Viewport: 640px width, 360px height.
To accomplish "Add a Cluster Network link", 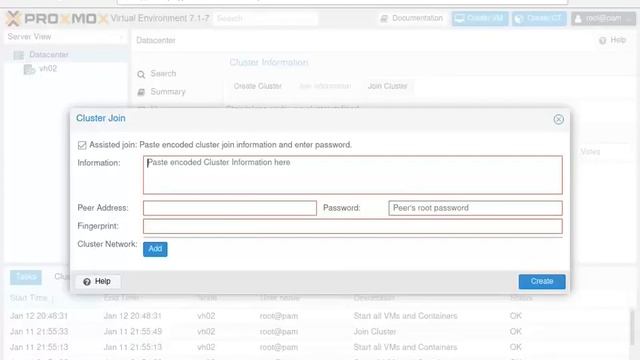I will (155, 249).
